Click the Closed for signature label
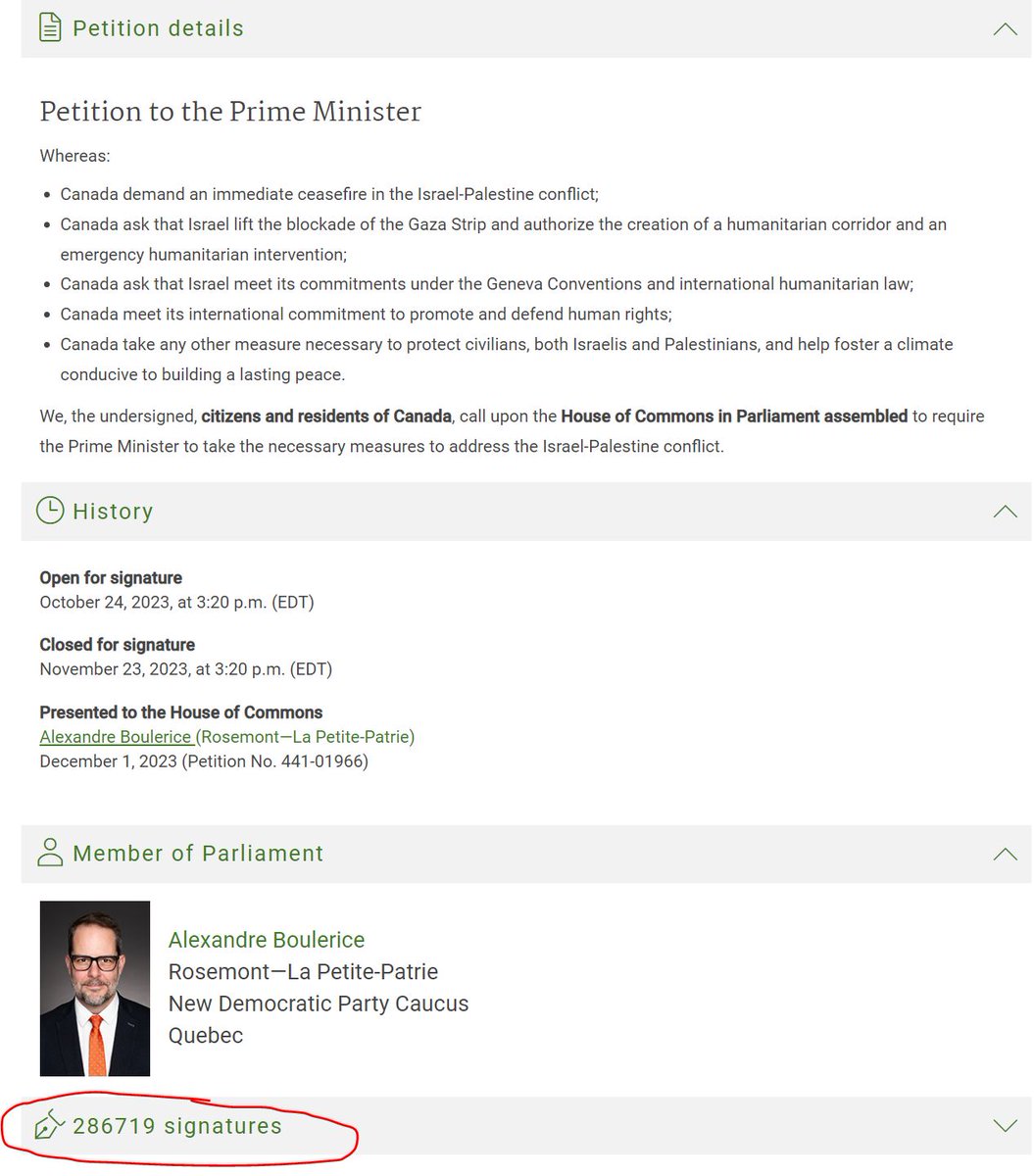This screenshot has height=1176, width=1034. [118, 645]
